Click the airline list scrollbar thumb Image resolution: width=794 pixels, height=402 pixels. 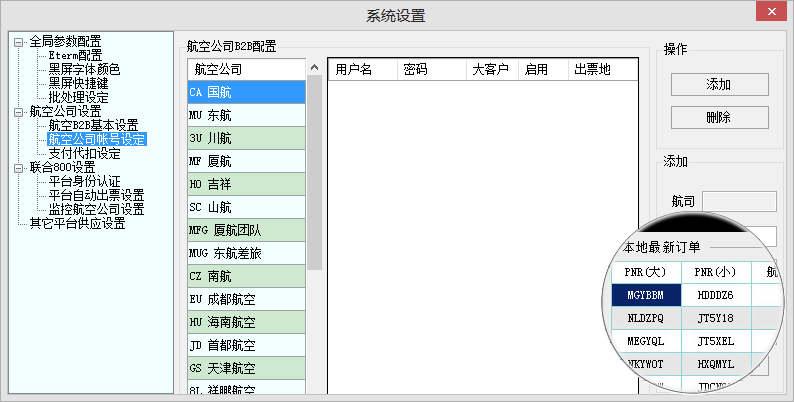point(314,172)
